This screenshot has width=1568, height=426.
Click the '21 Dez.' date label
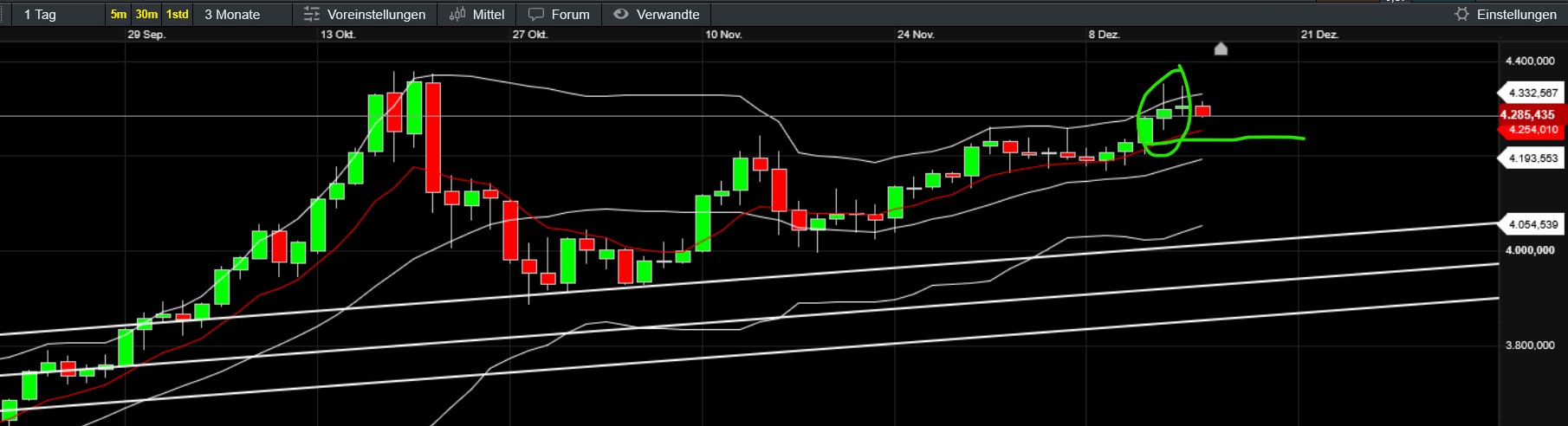[1319, 35]
